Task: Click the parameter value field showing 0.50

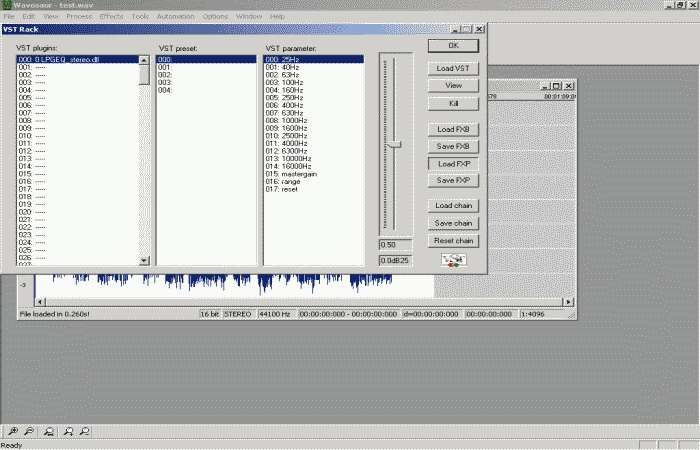Action: [395, 244]
